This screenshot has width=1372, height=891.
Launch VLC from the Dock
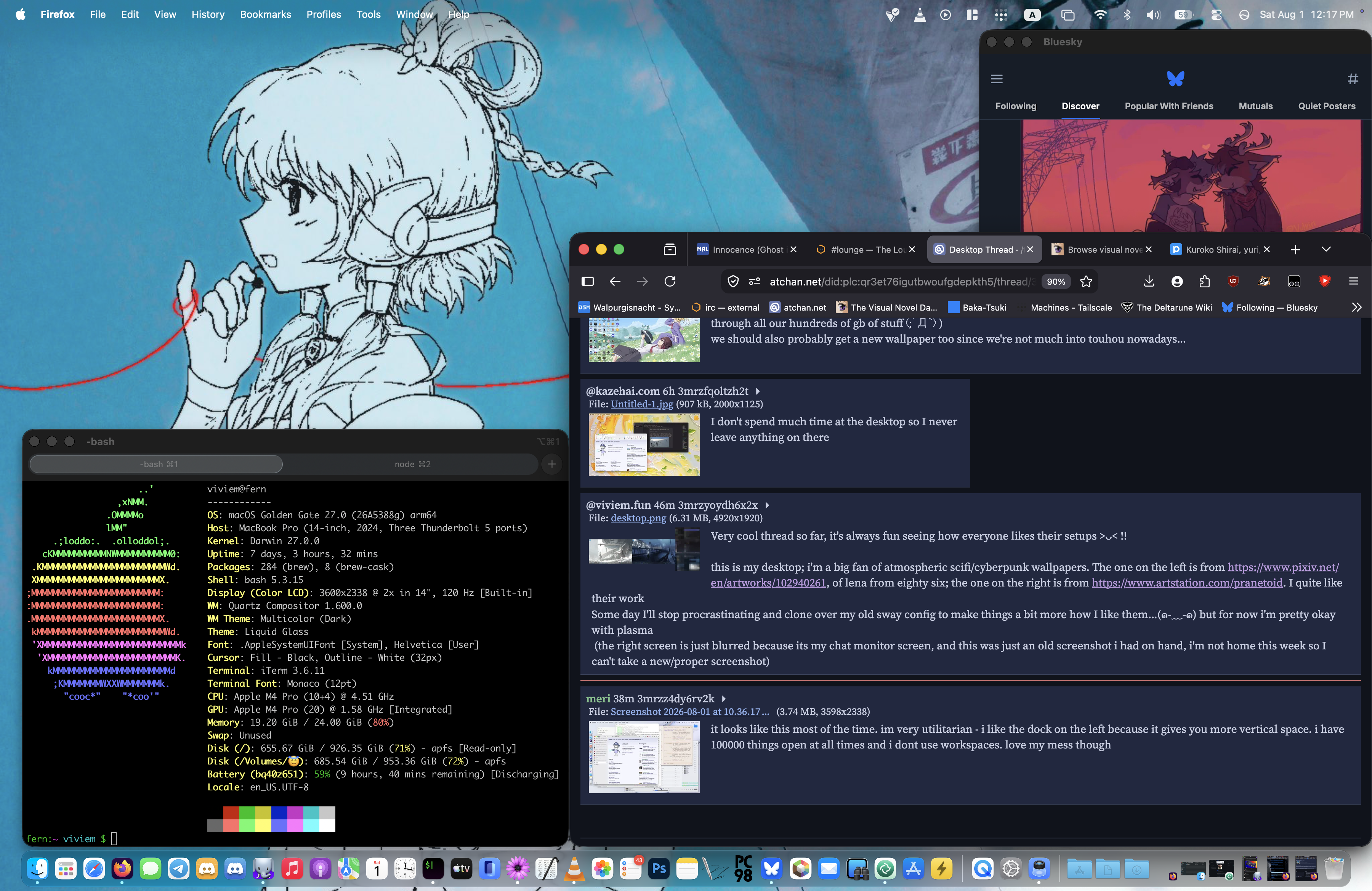[574, 869]
